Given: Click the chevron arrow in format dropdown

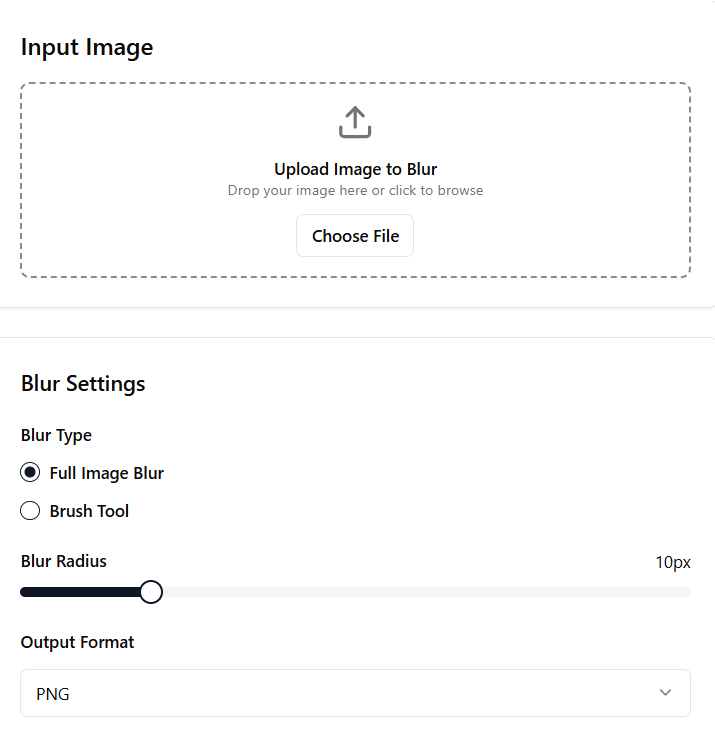Looking at the screenshot, I should pos(666,693).
